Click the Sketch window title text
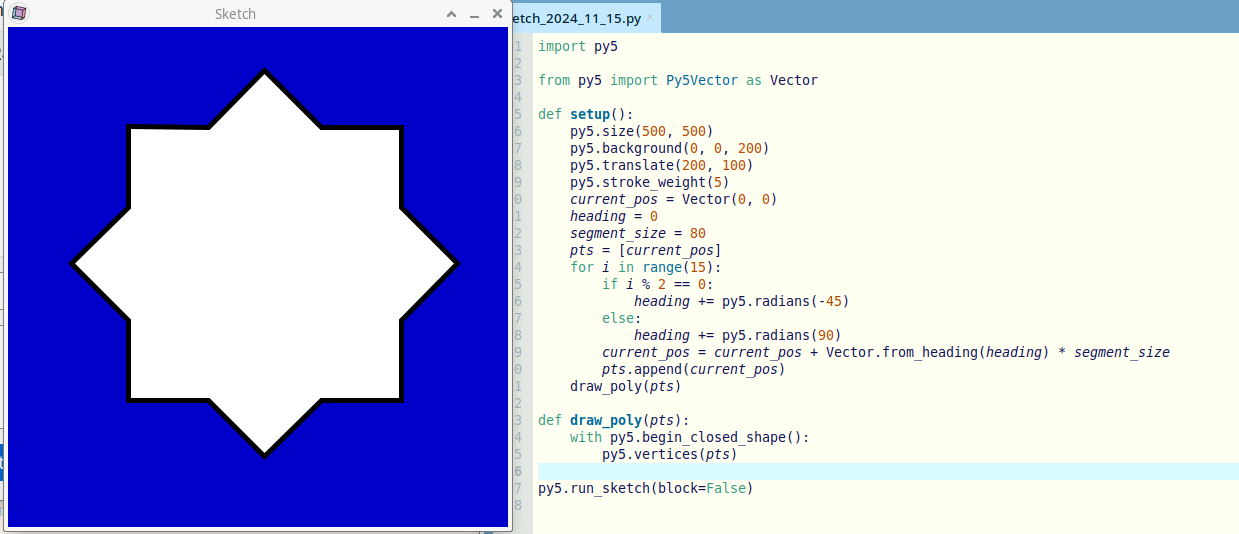1239x534 pixels. [235, 14]
